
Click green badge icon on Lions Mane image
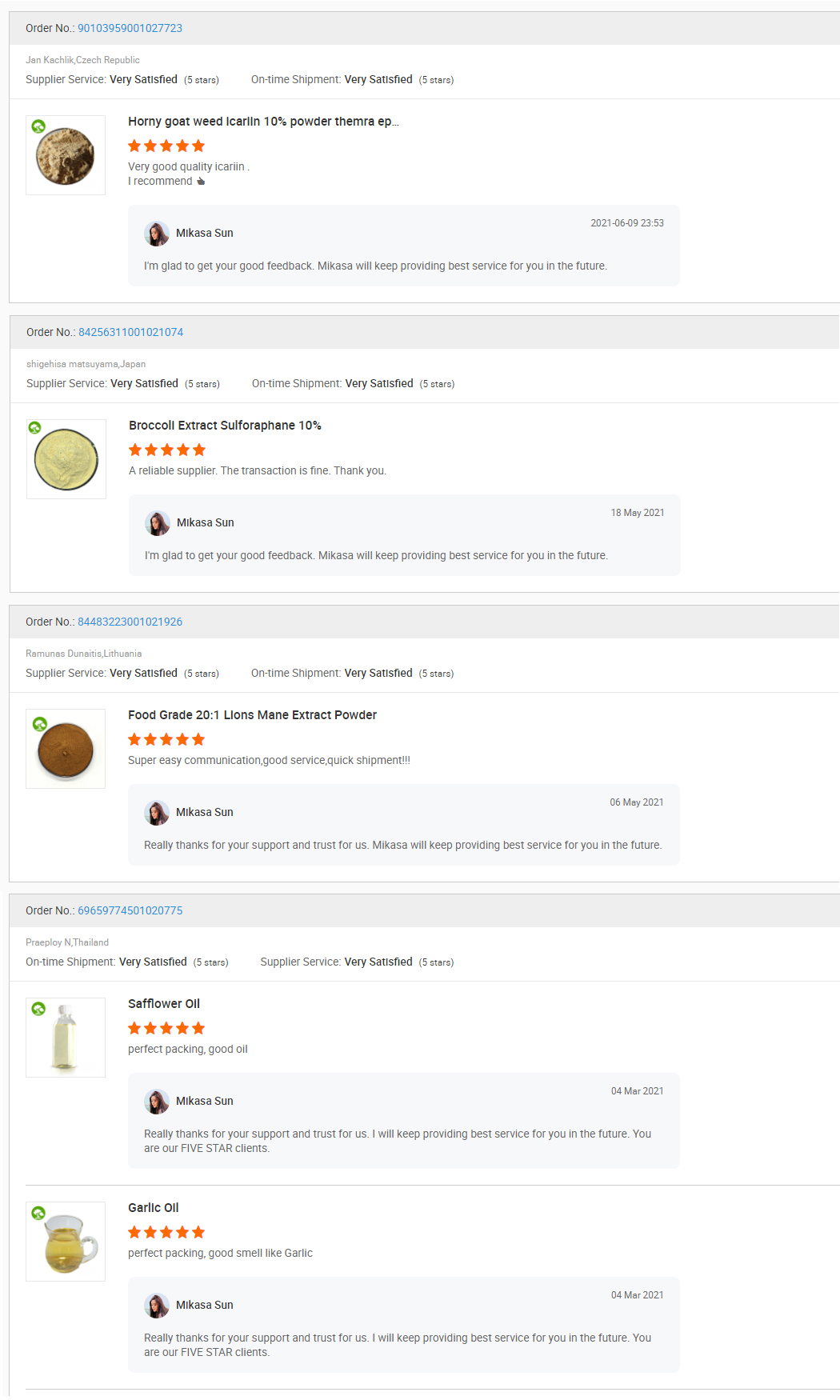point(39,724)
